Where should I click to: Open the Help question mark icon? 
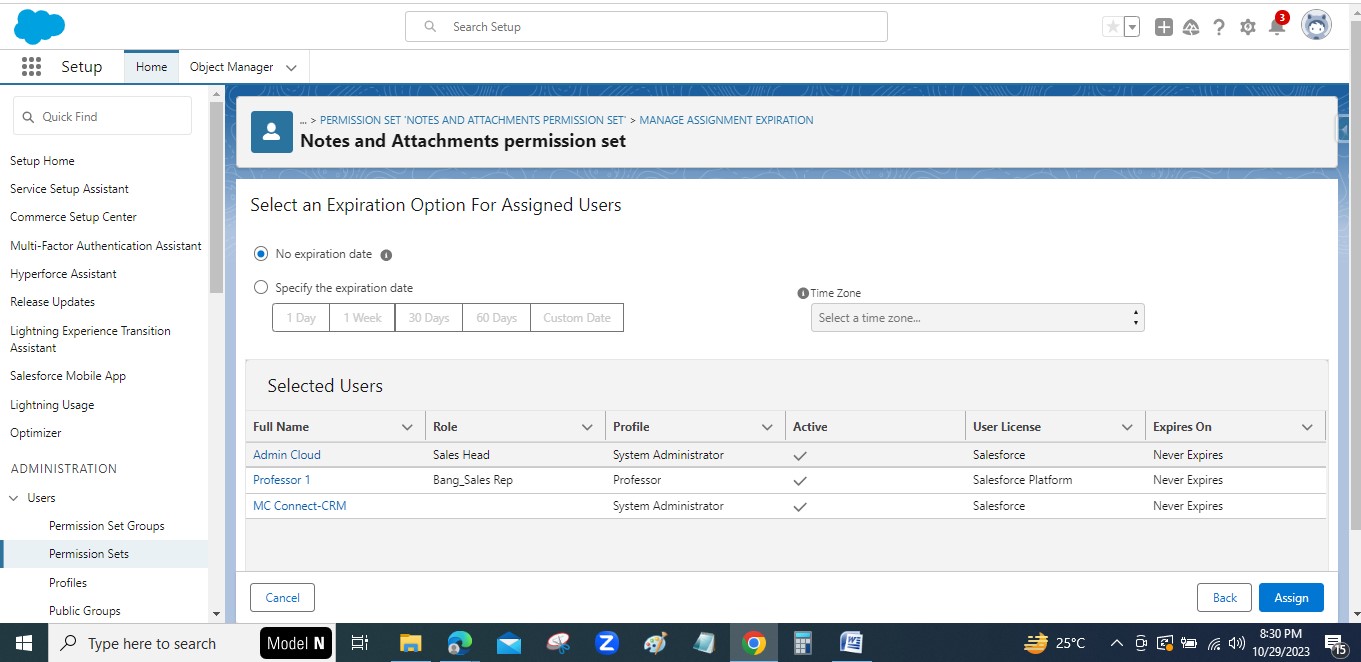click(1218, 27)
